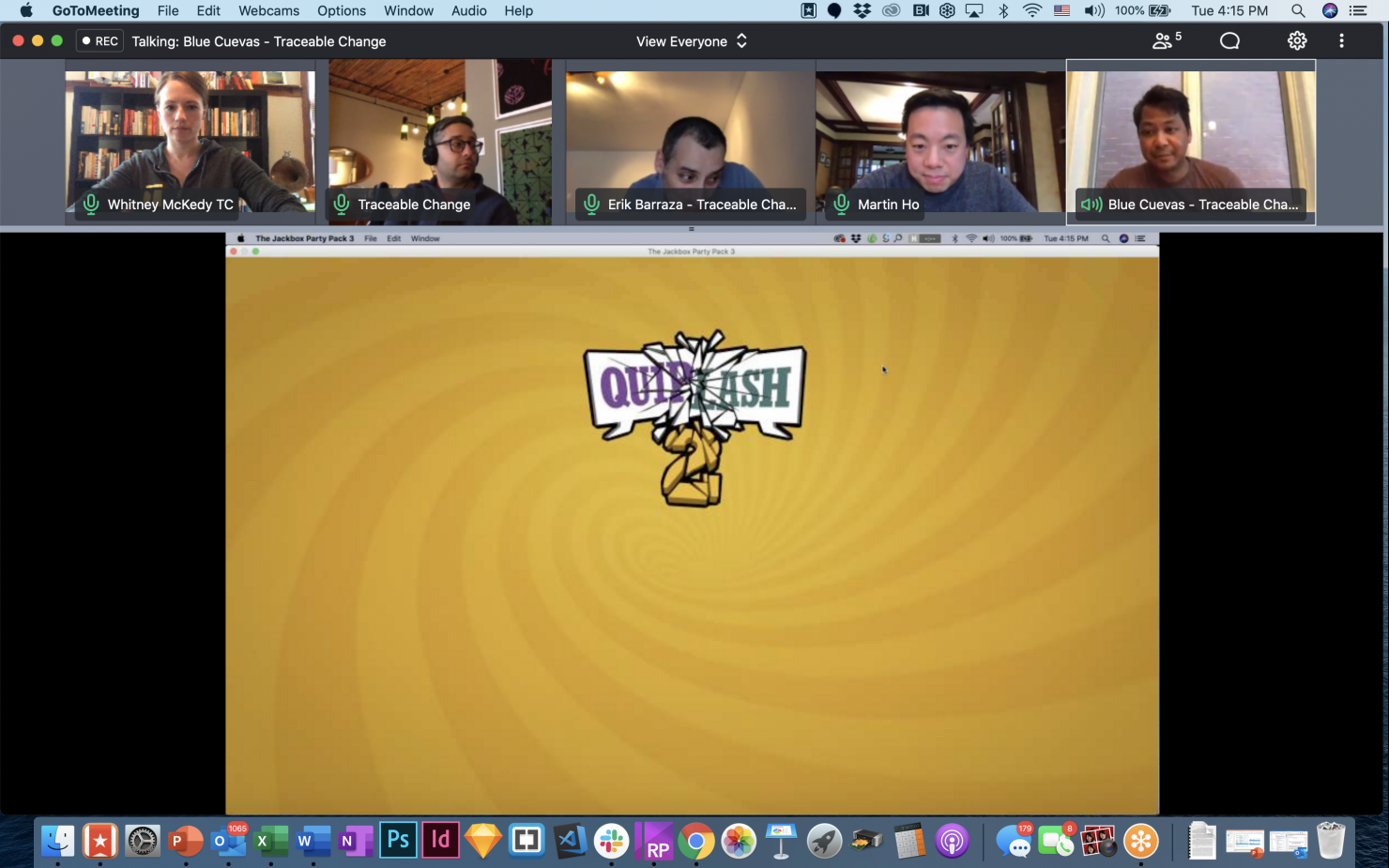Open the attendees list showing 5 people

pyautogui.click(x=1167, y=40)
